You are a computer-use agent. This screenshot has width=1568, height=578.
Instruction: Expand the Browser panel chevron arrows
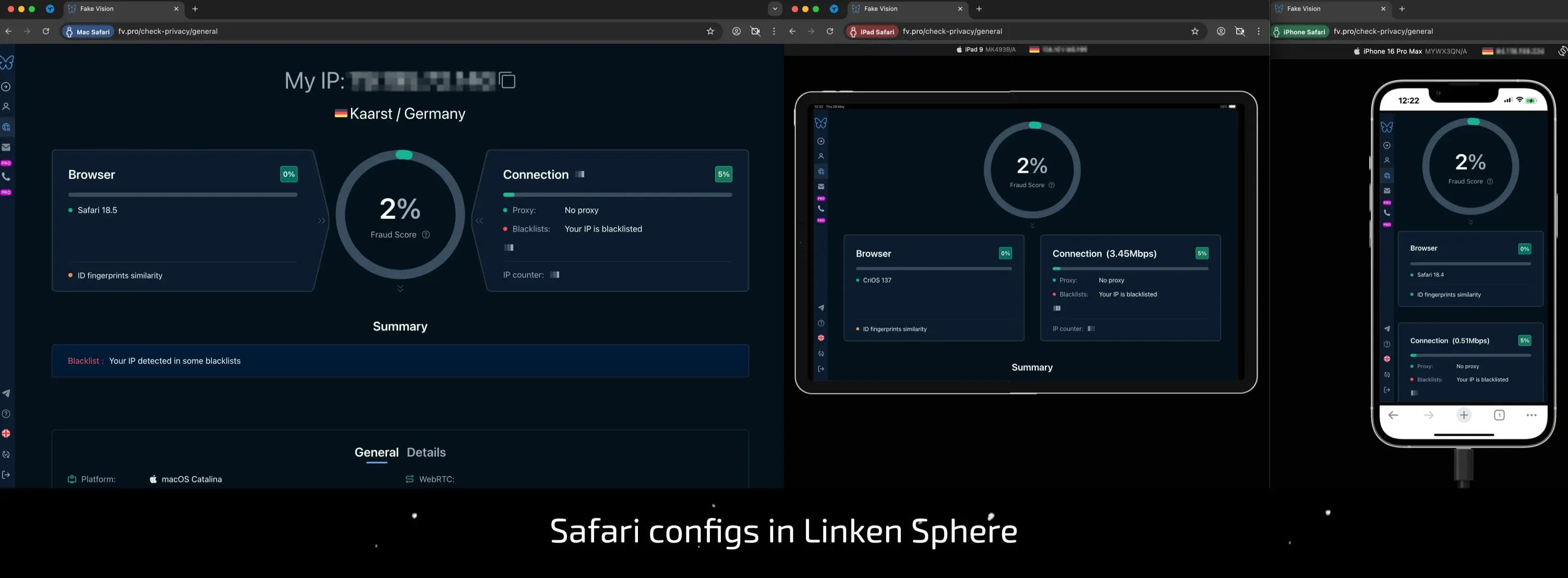click(x=321, y=220)
